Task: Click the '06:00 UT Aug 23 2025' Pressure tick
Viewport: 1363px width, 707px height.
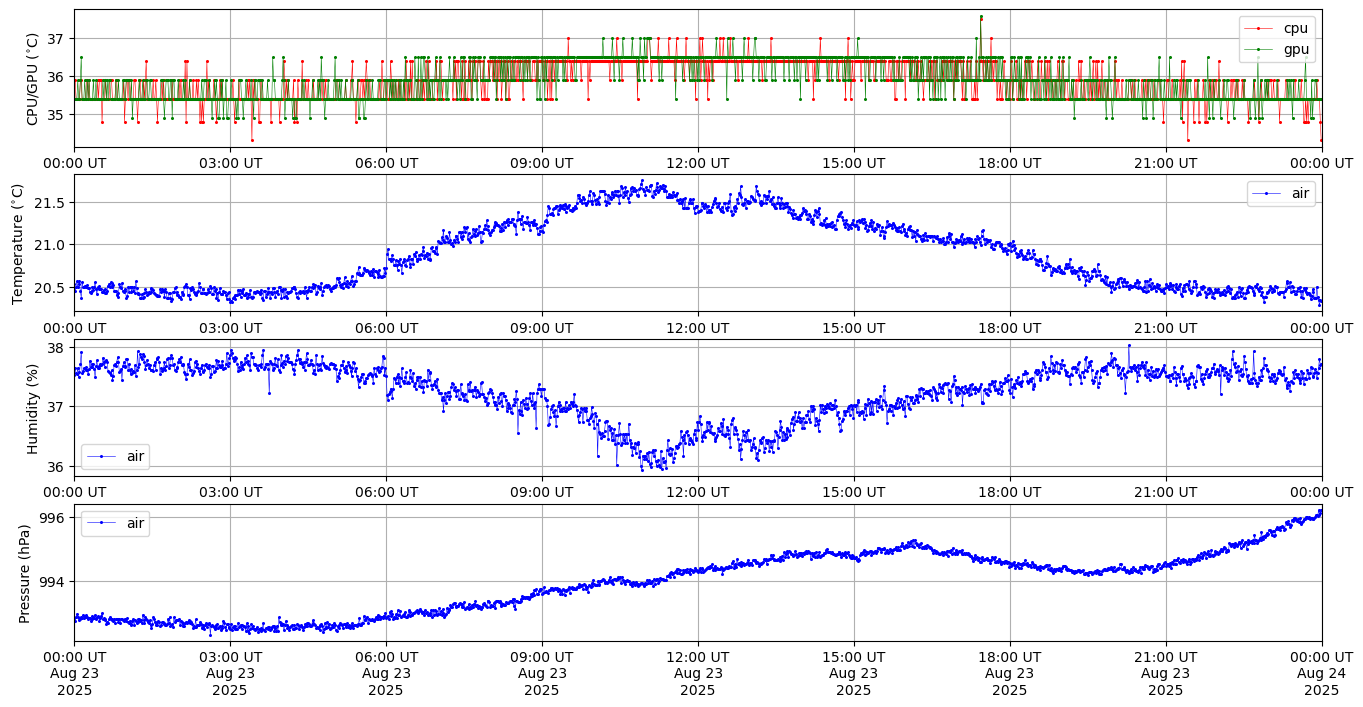Action: [x=386, y=673]
